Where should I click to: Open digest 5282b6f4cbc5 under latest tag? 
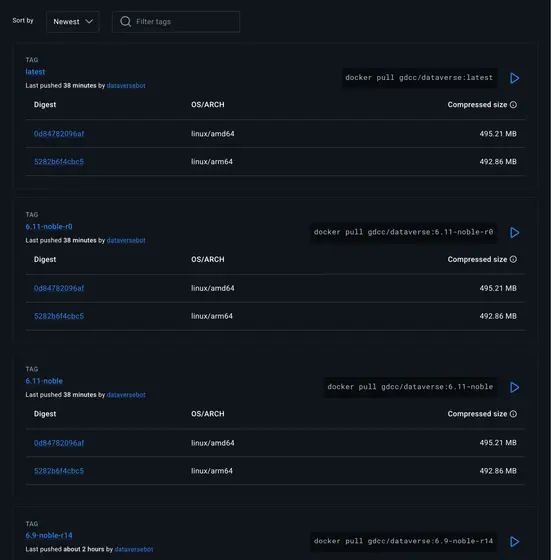[59, 162]
